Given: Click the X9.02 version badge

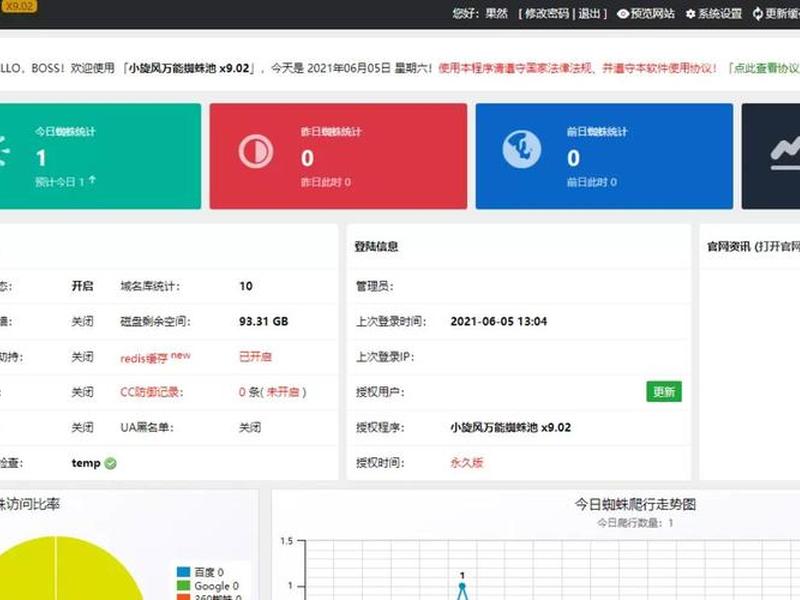Looking at the screenshot, I should (x=18, y=6).
